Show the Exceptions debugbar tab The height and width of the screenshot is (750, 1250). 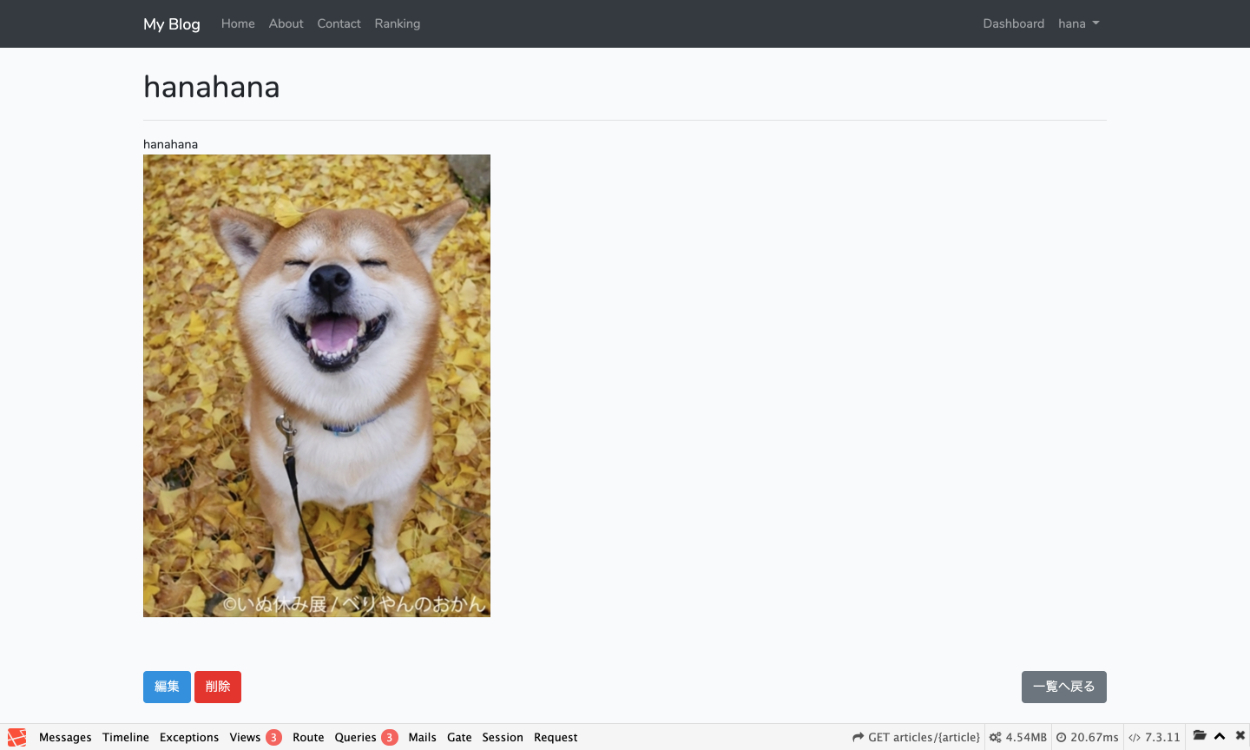pos(189,737)
